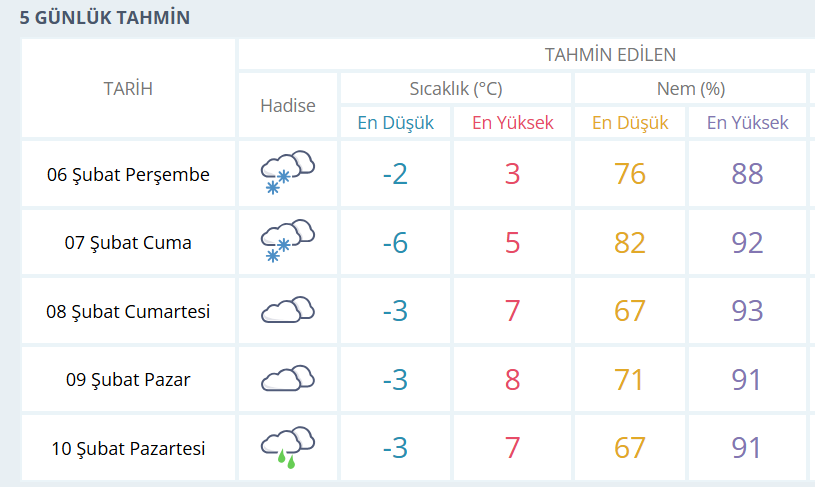Click the Nem (%) header
Screen dimensions: 815x487
[x=691, y=89]
